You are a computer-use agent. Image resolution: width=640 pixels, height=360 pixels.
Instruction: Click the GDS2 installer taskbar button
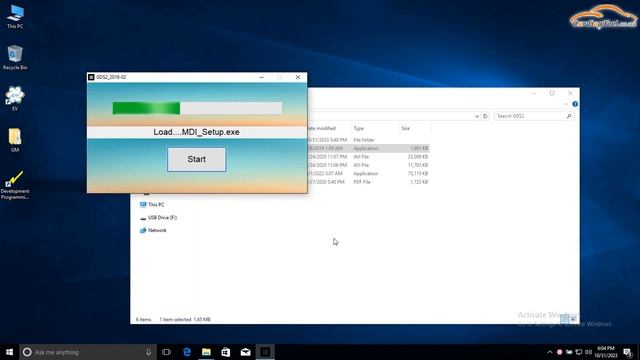coord(265,352)
